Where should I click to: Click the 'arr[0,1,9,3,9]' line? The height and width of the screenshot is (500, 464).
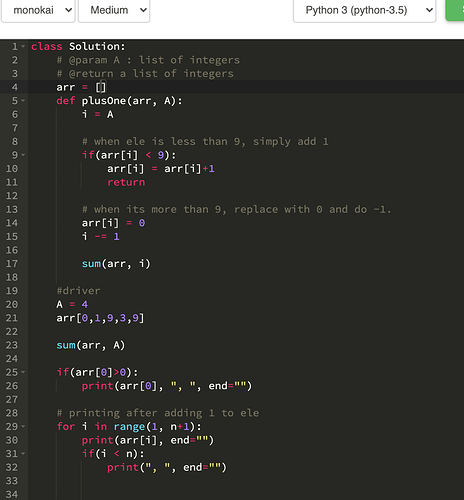click(x=100, y=318)
